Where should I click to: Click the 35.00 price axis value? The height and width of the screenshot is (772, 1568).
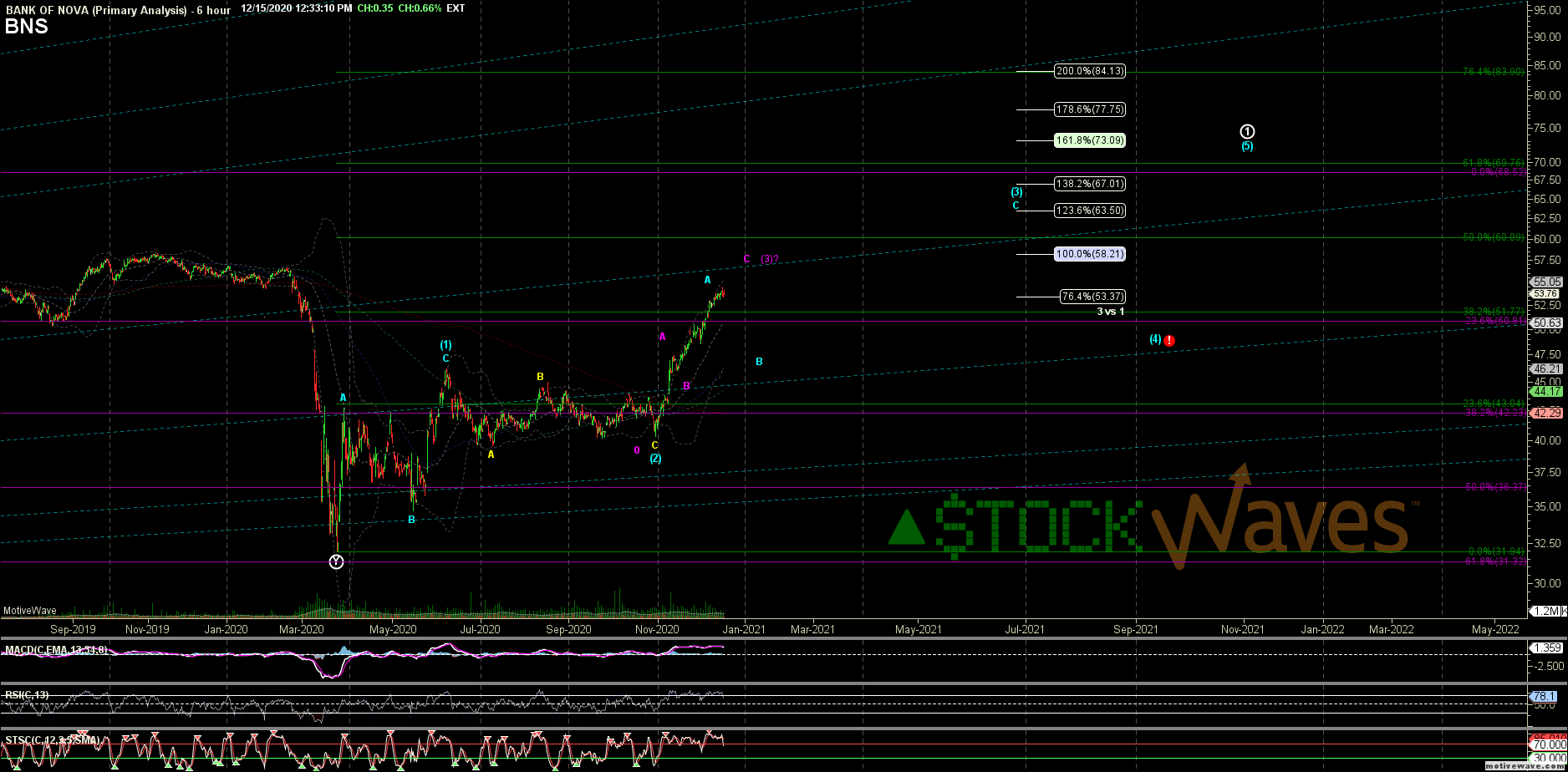coord(1549,506)
